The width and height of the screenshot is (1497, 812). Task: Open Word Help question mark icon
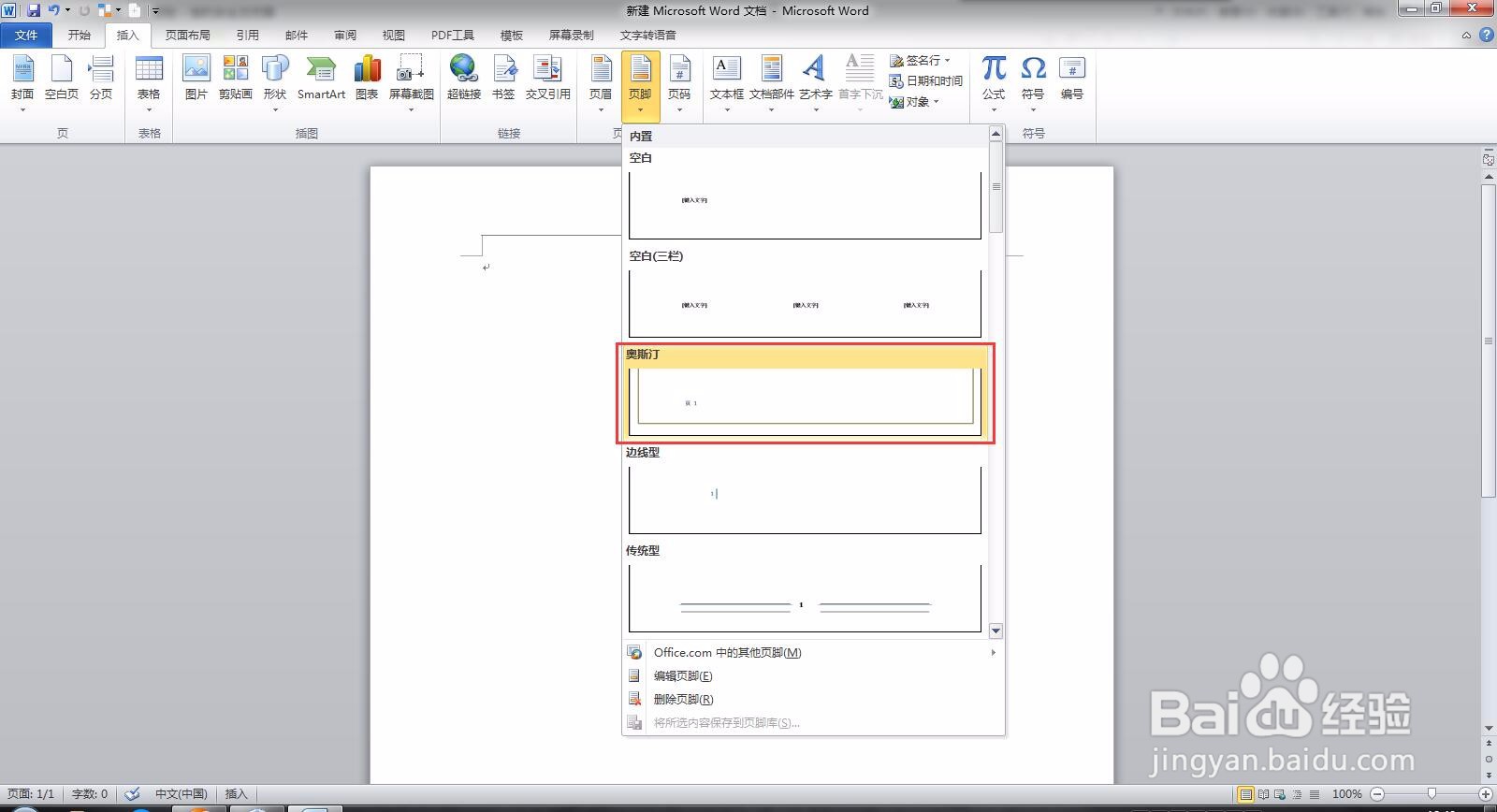(1487, 36)
